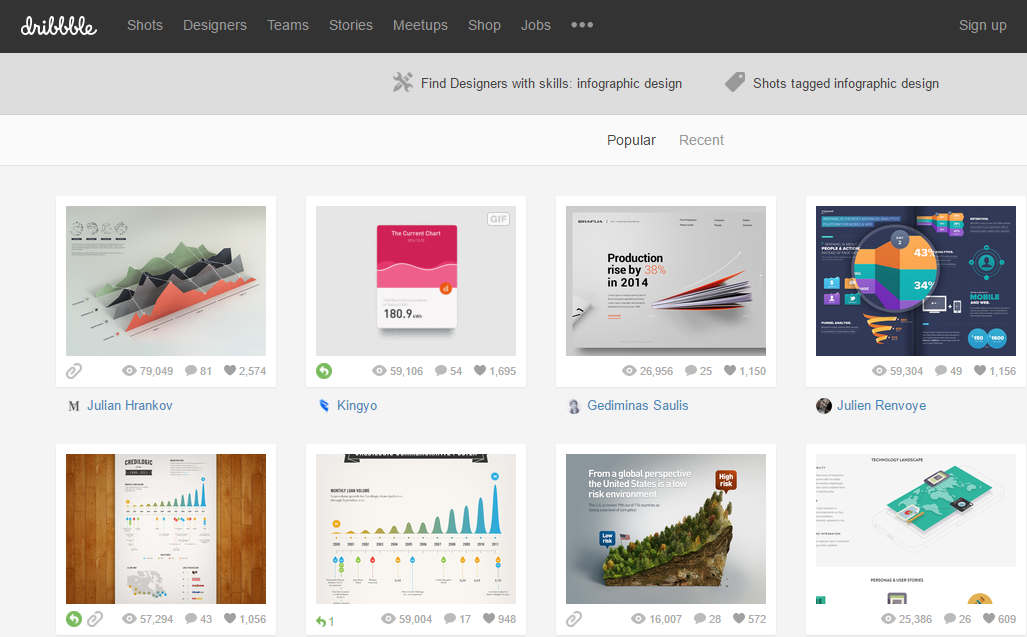This screenshot has height=637, width=1027.
Task: Click the Sign up link
Action: 982,25
